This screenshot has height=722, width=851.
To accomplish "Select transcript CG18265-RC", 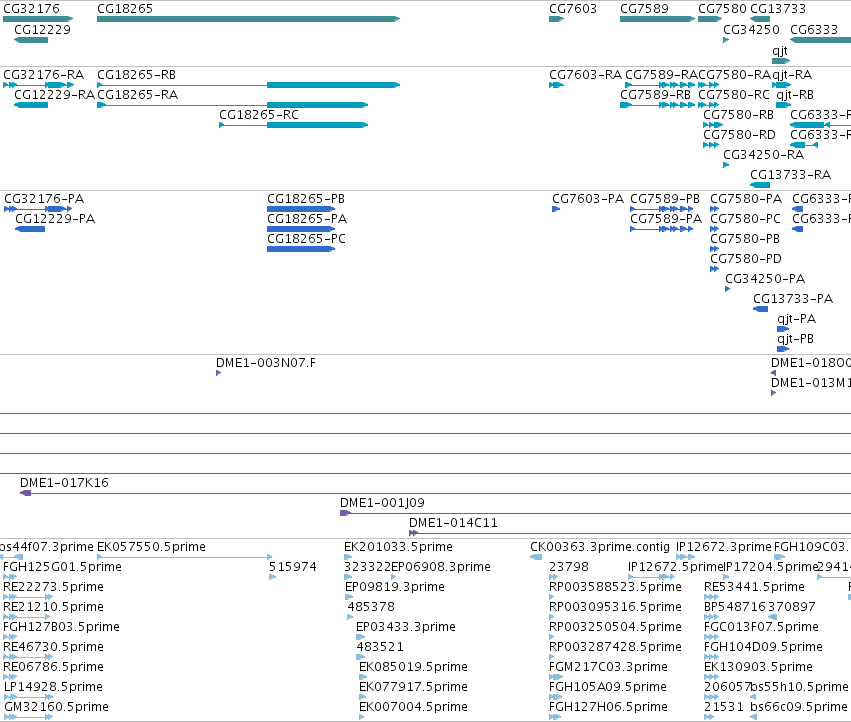I will tap(294, 125).
